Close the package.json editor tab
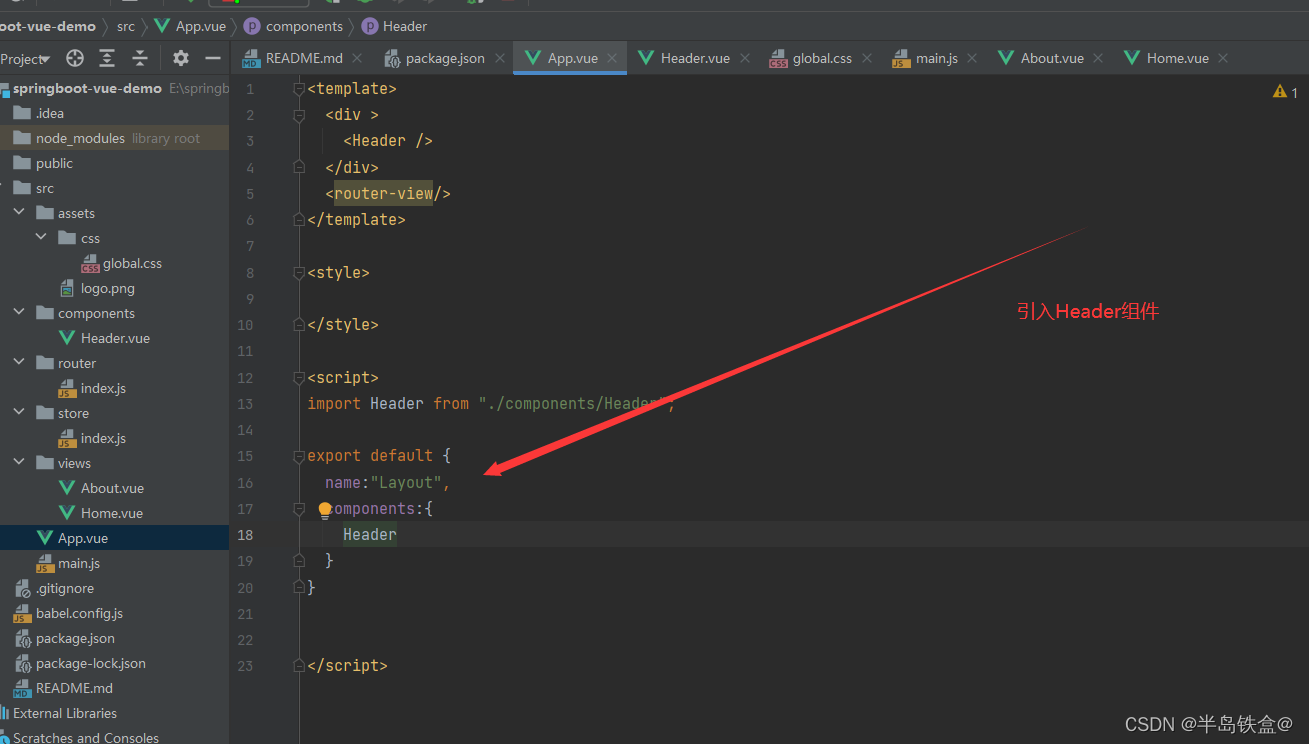 (500, 59)
